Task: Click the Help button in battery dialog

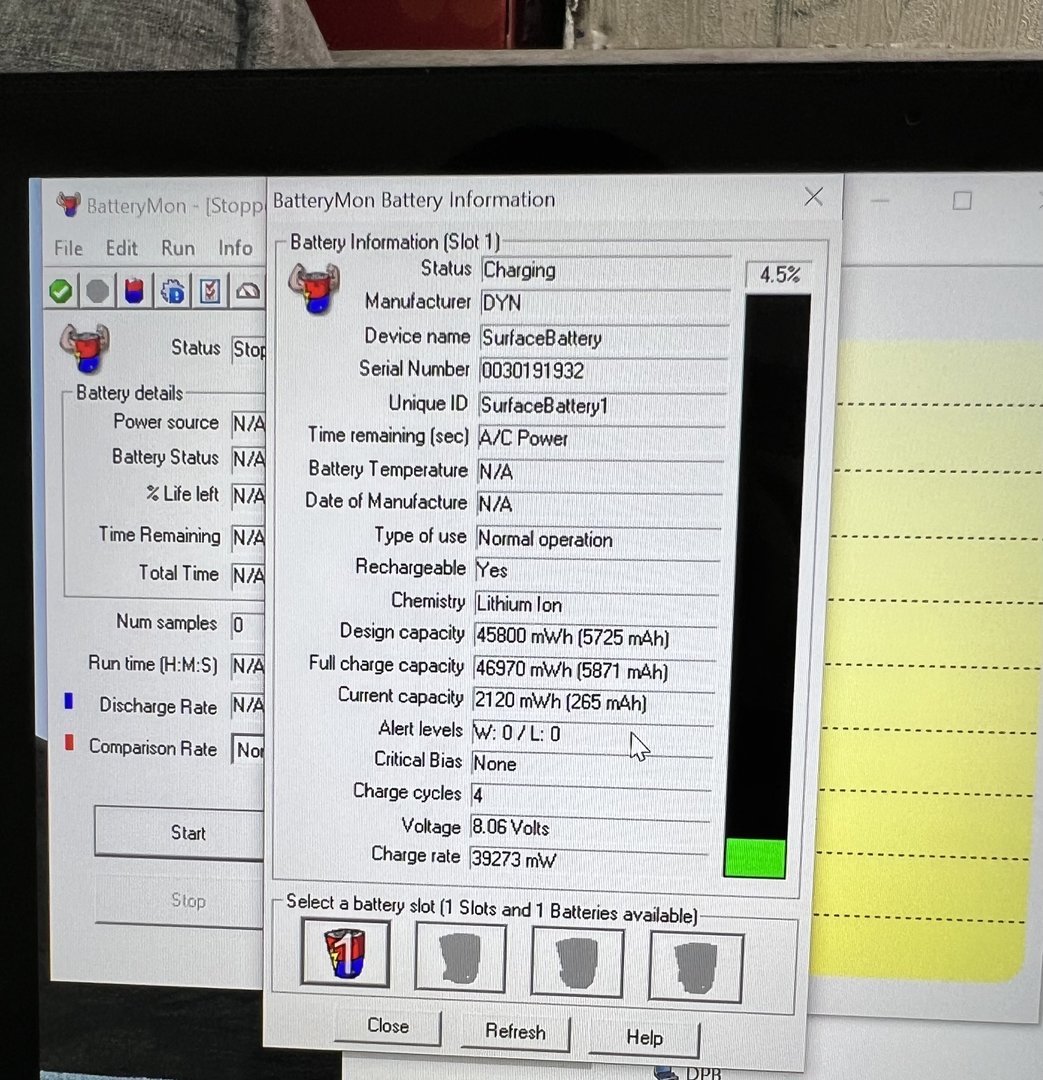Action: pos(644,1037)
